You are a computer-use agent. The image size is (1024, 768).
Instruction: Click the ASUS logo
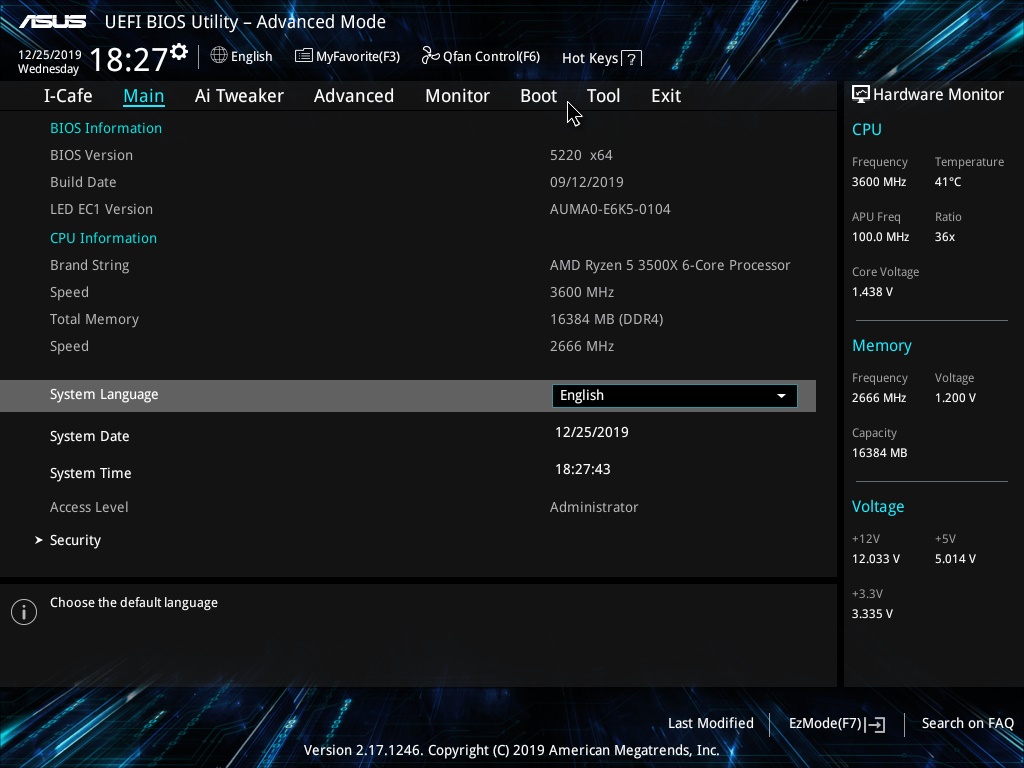point(53,22)
